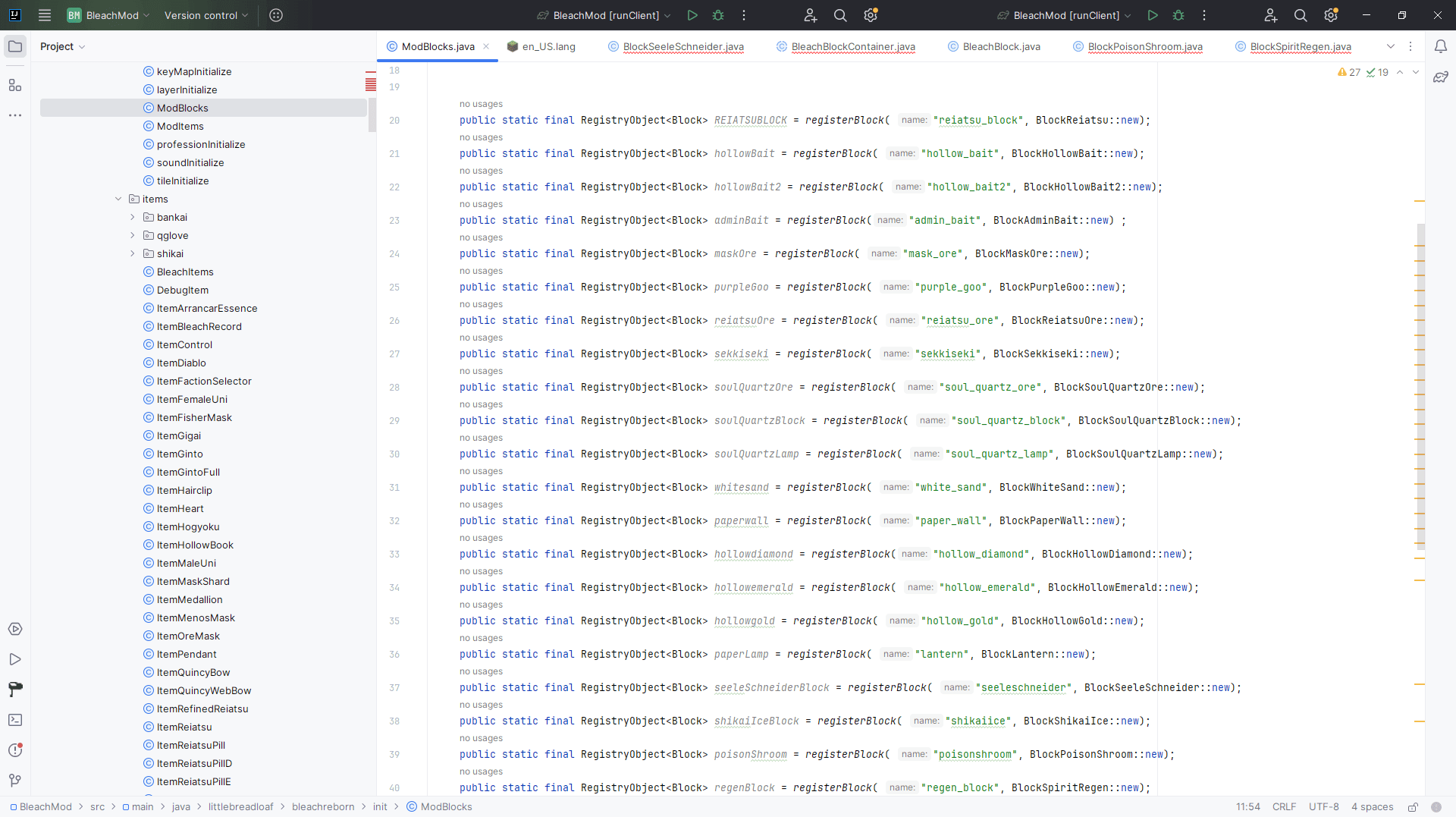Open UTF-8 encoding selector
Image resolution: width=1456 pixels, height=817 pixels.
pyautogui.click(x=1323, y=806)
